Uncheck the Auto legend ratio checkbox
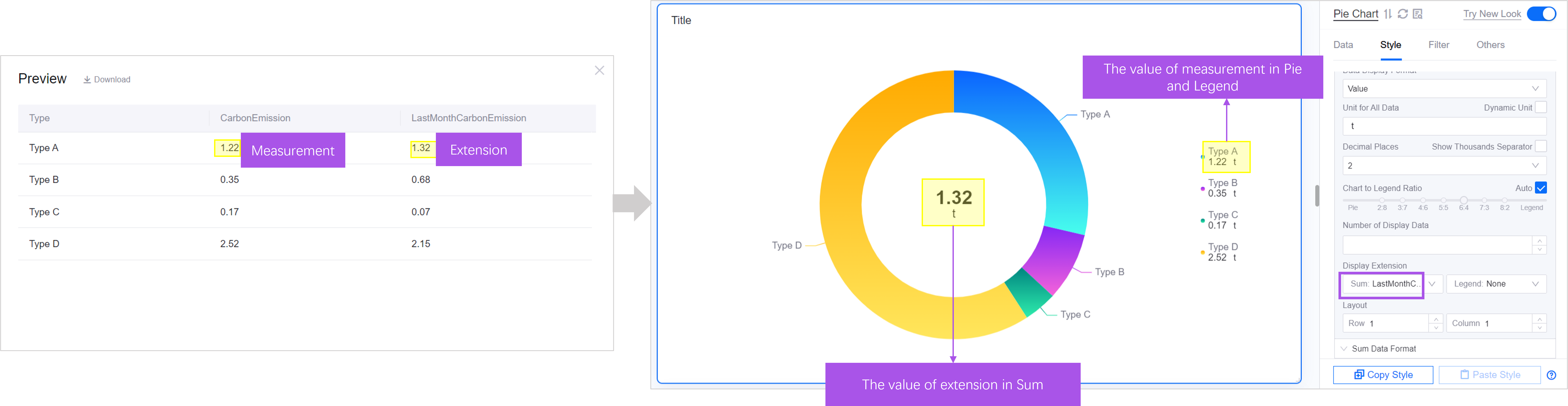The height and width of the screenshot is (406, 1568). point(1541,187)
